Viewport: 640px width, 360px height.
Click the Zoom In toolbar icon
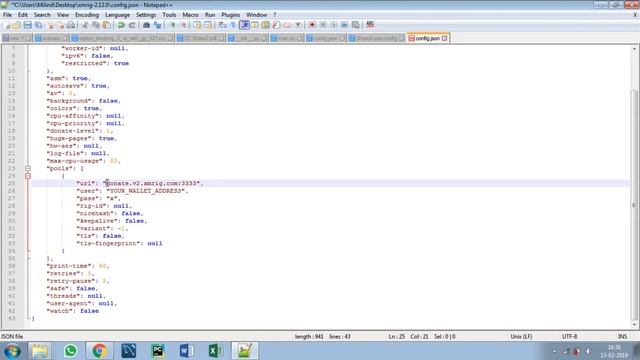tap(172, 25)
